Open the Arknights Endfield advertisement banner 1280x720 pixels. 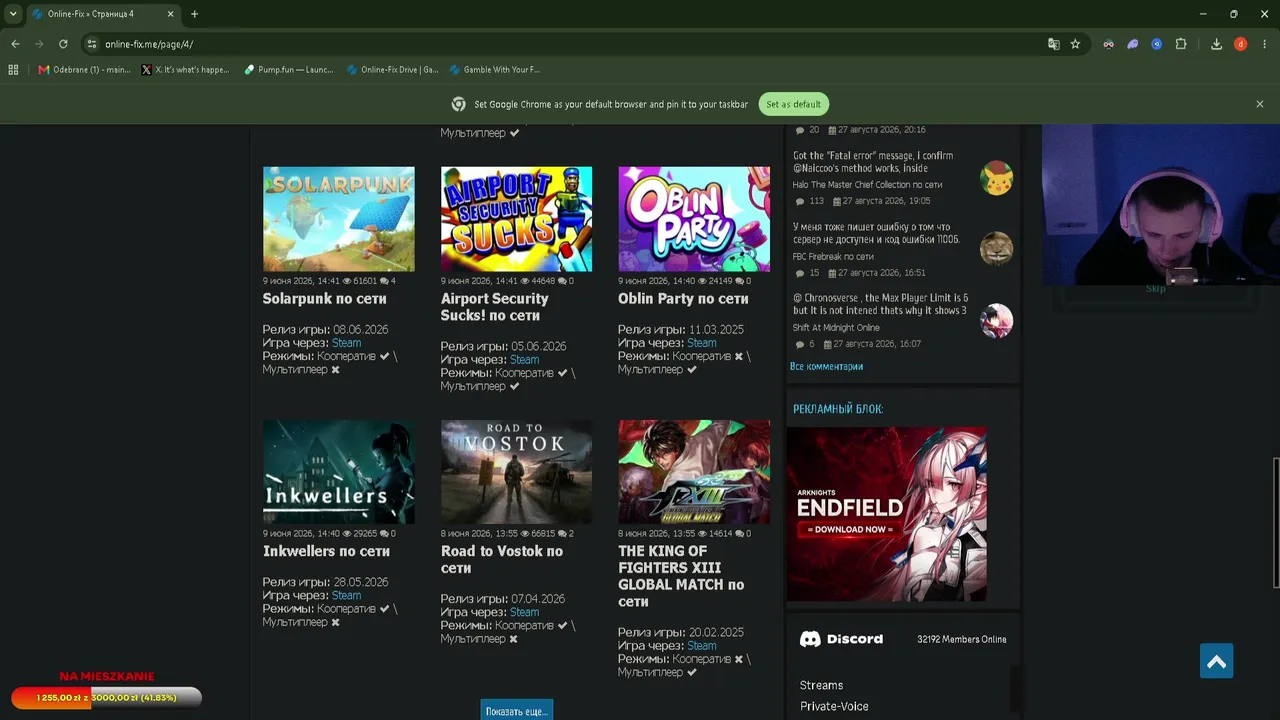[x=887, y=514]
